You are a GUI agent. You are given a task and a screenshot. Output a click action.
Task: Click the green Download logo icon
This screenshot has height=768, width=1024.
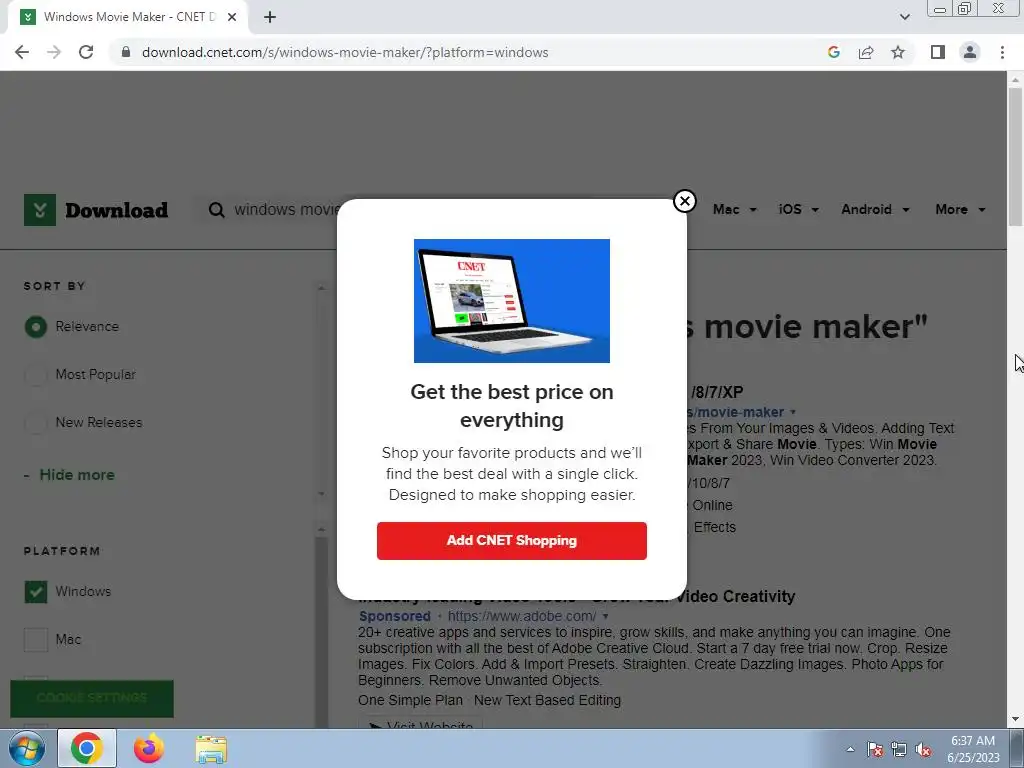[40, 210]
